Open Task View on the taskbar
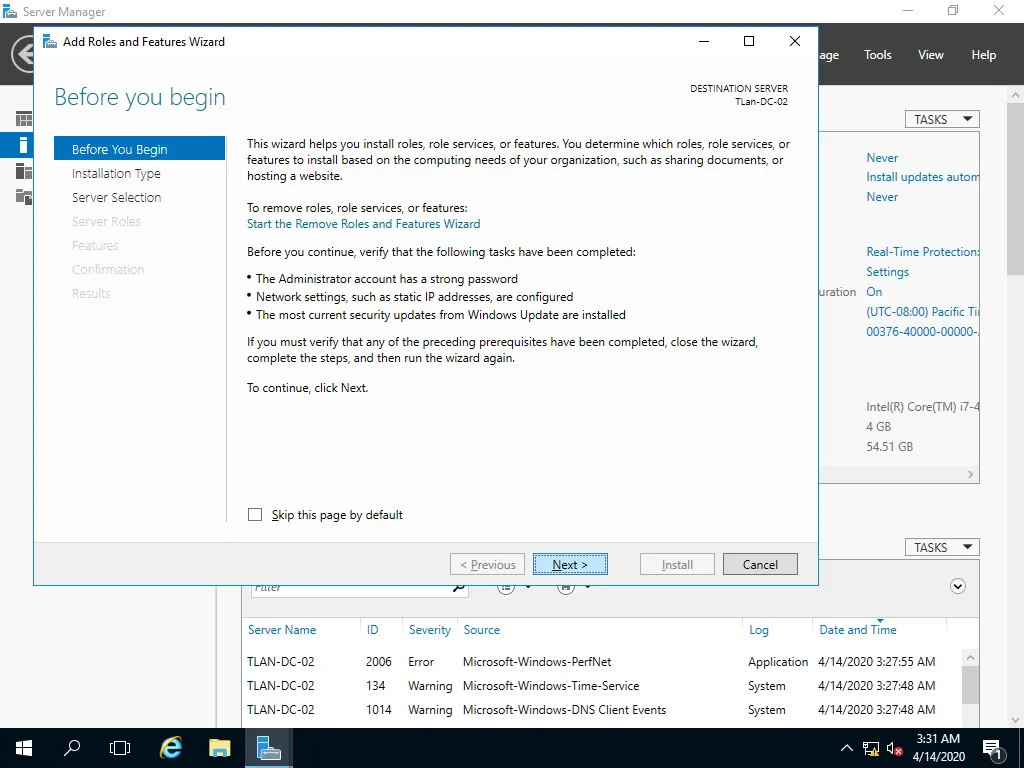1024x768 pixels. (x=120, y=748)
